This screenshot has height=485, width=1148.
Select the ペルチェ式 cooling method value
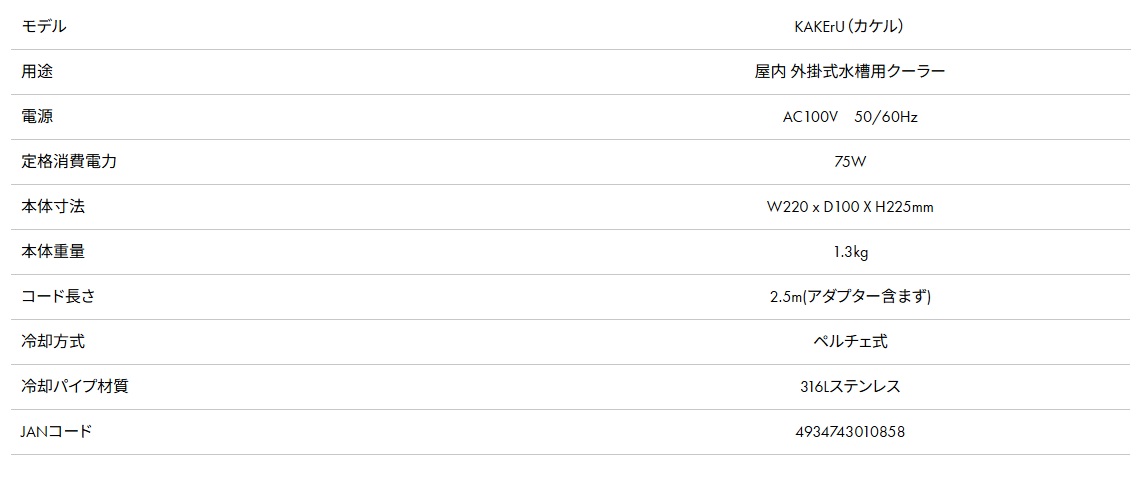pyautogui.click(x=850, y=342)
